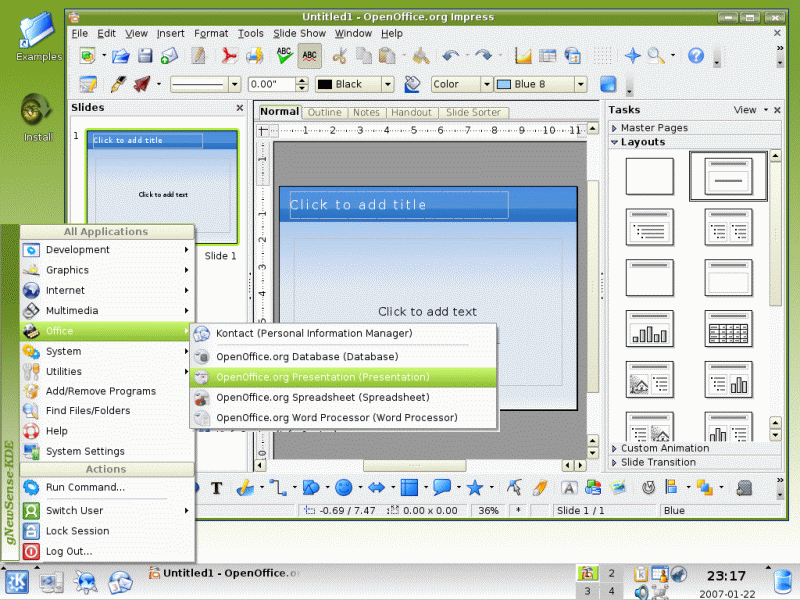The width and height of the screenshot is (800, 600).
Task: Print the file directly
Action: (255, 56)
